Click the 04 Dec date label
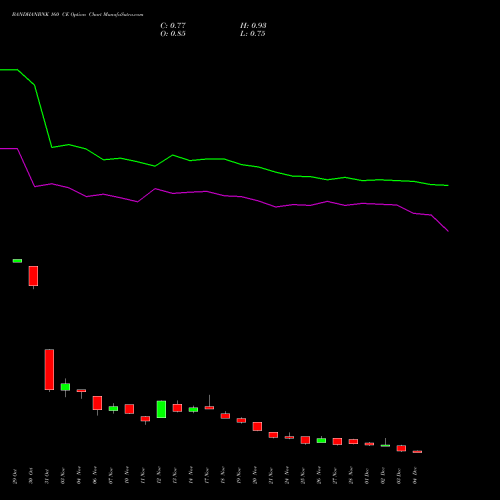Screen dimensions: 500x500 pyautogui.click(x=415, y=475)
